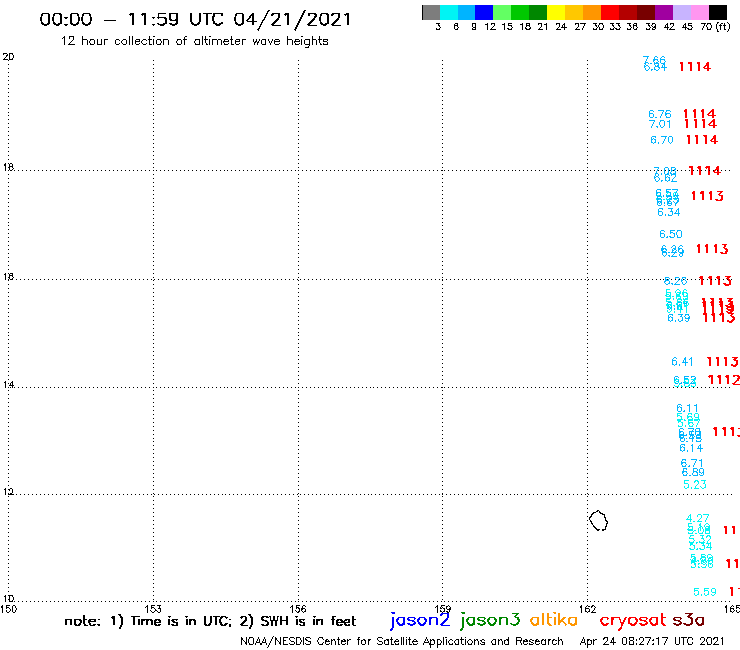The image size is (740, 650).
Task: Click the black swatch ending the scale
Action: (x=718, y=12)
